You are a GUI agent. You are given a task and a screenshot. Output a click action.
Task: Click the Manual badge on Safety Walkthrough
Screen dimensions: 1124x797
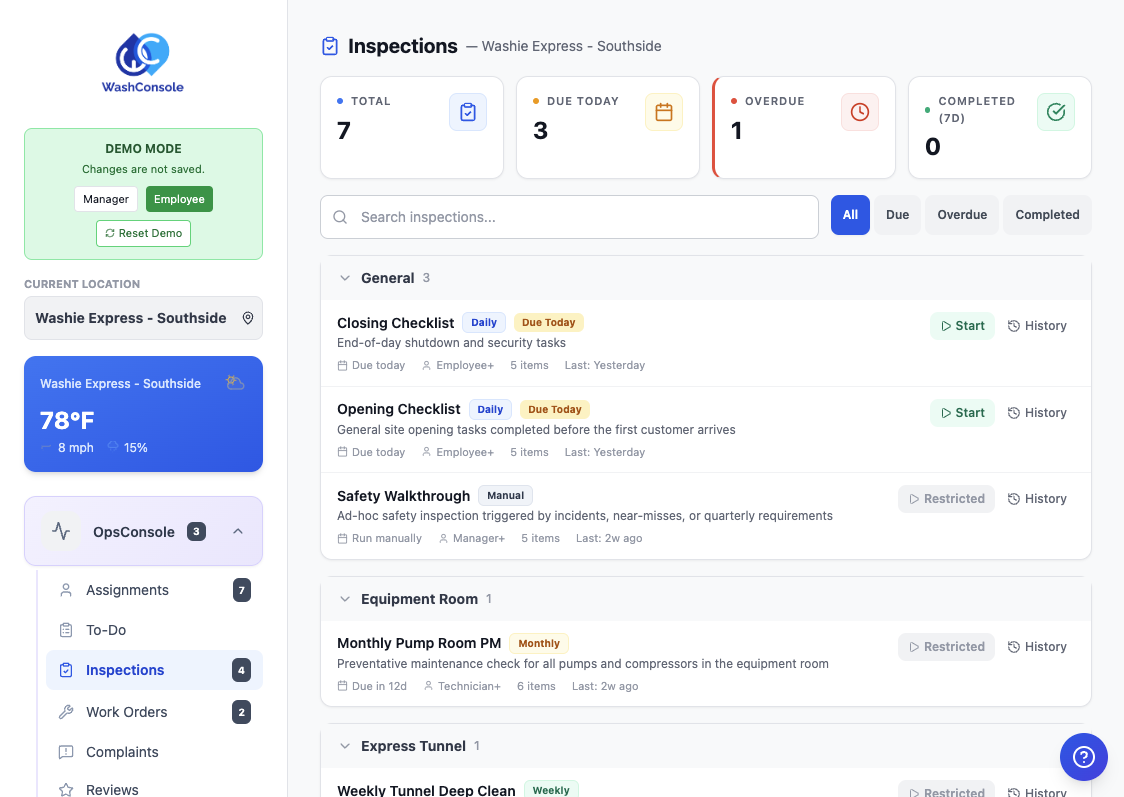[x=505, y=495]
